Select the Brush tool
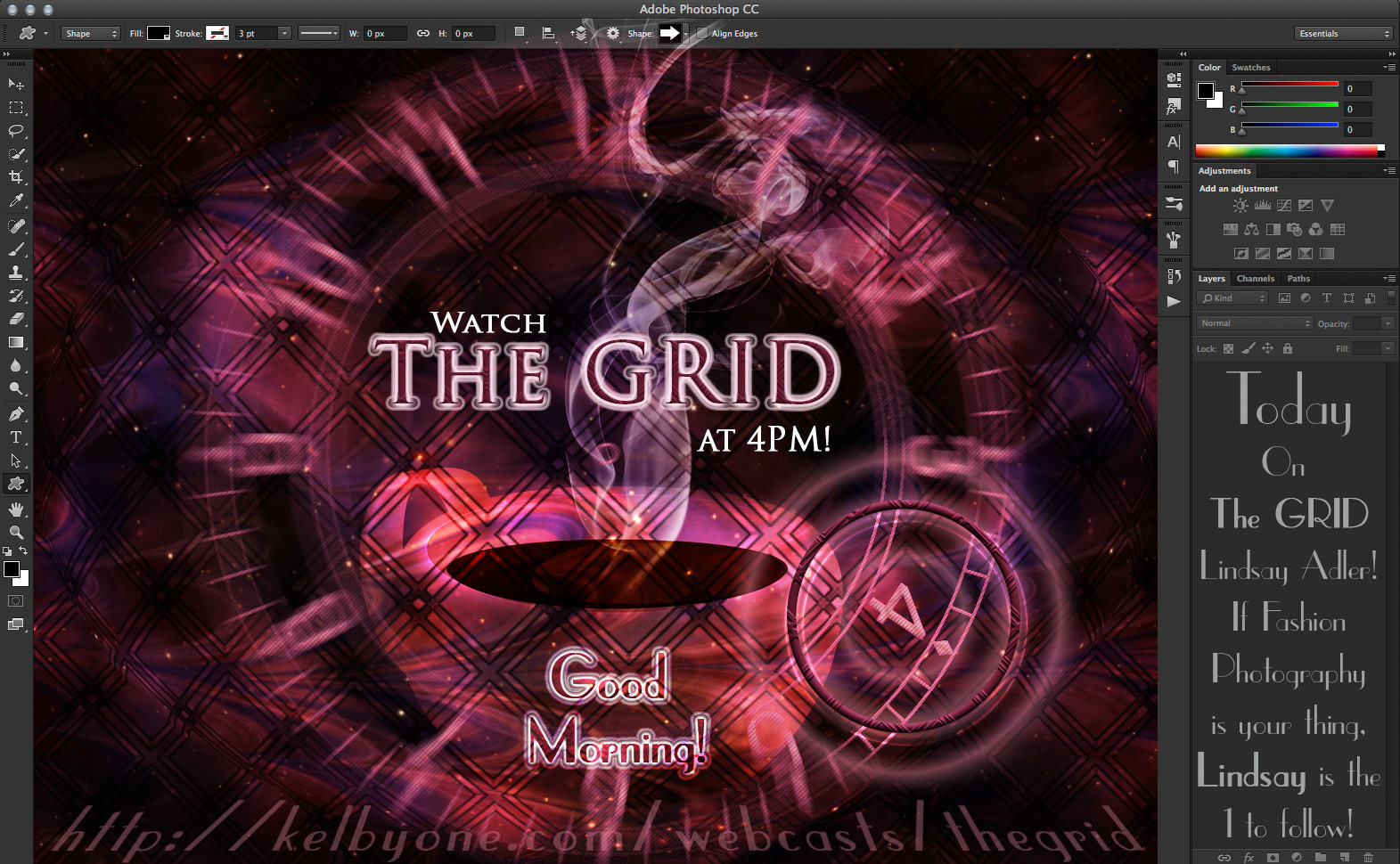Screen dimensions: 1400x864 (16, 249)
